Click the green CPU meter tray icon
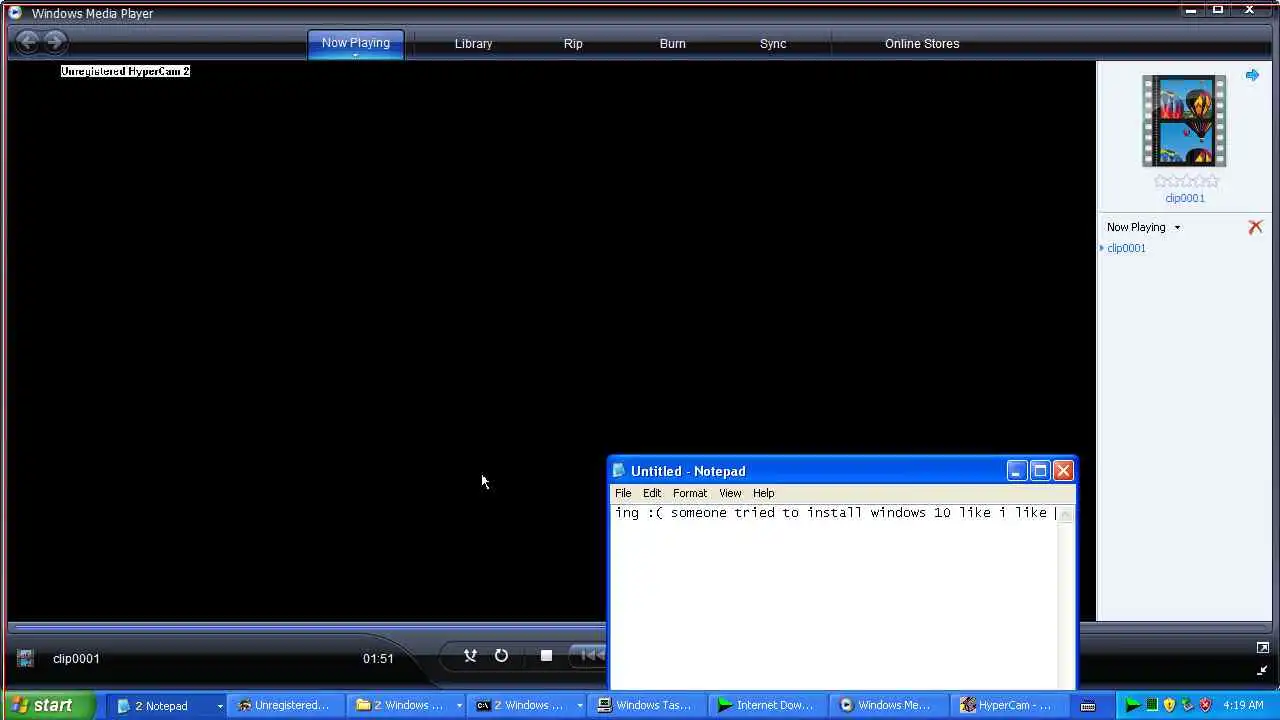This screenshot has height=720, width=1280. pyautogui.click(x=1152, y=705)
